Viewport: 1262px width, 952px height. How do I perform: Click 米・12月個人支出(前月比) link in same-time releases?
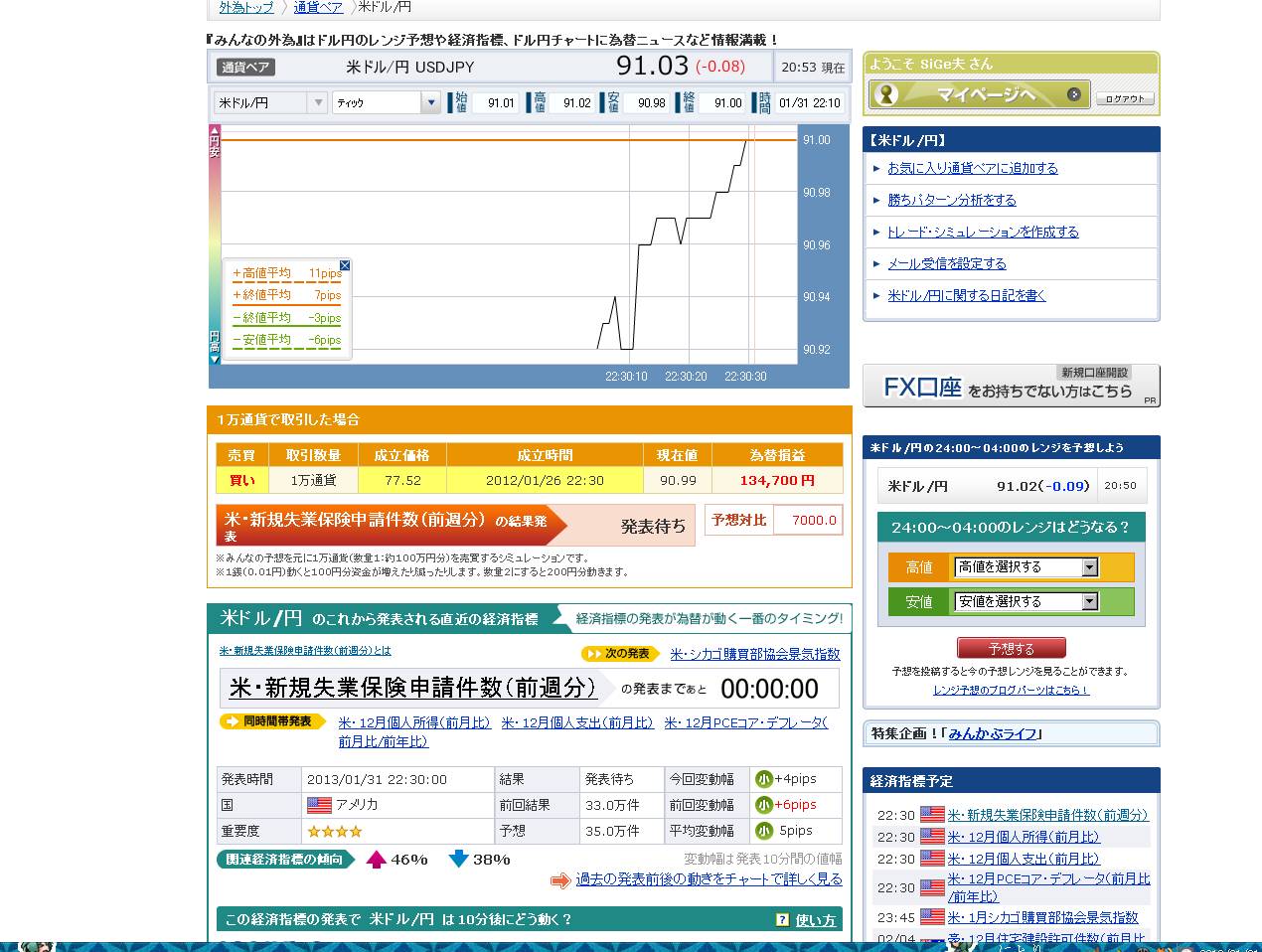coord(577,722)
